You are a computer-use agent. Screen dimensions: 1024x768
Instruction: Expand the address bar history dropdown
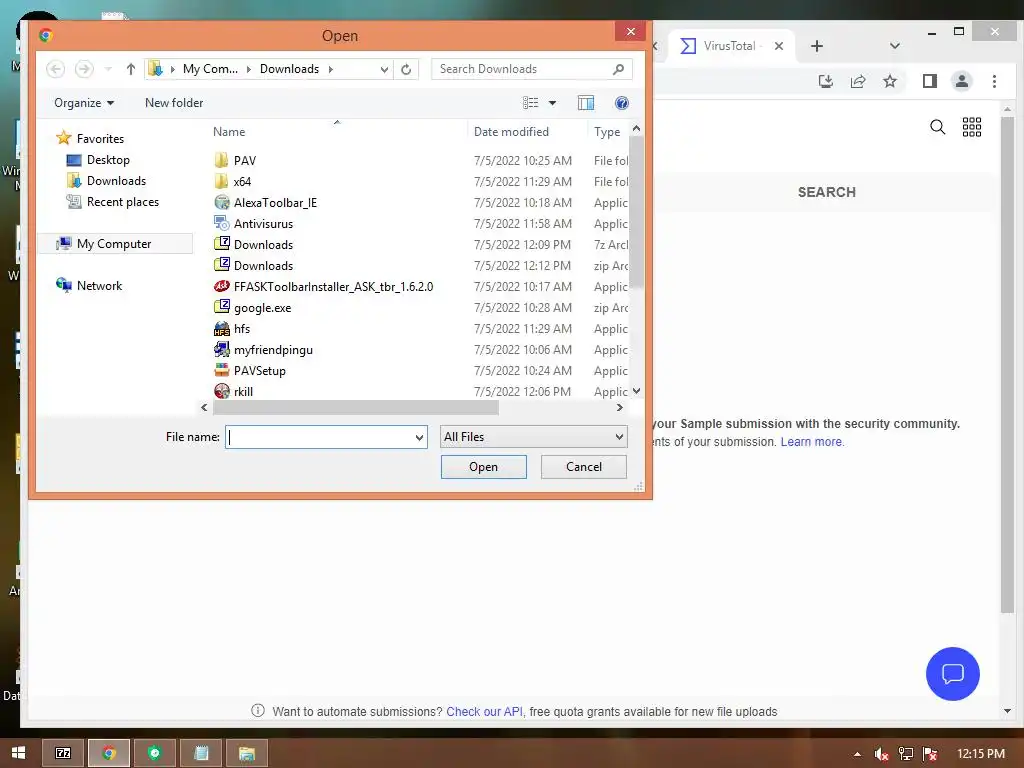coord(384,69)
